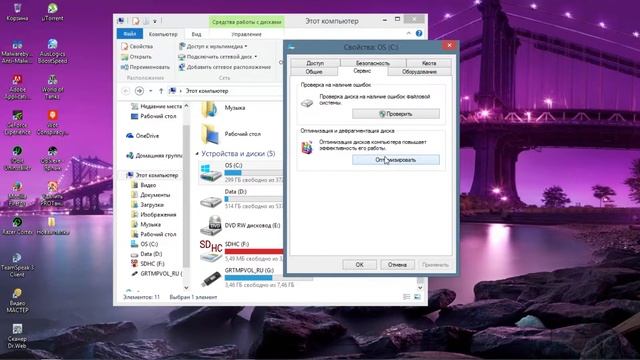This screenshot has height=360, width=640.
Task: Open the quick access toolbar customize arrow
Action: (x=155, y=21)
